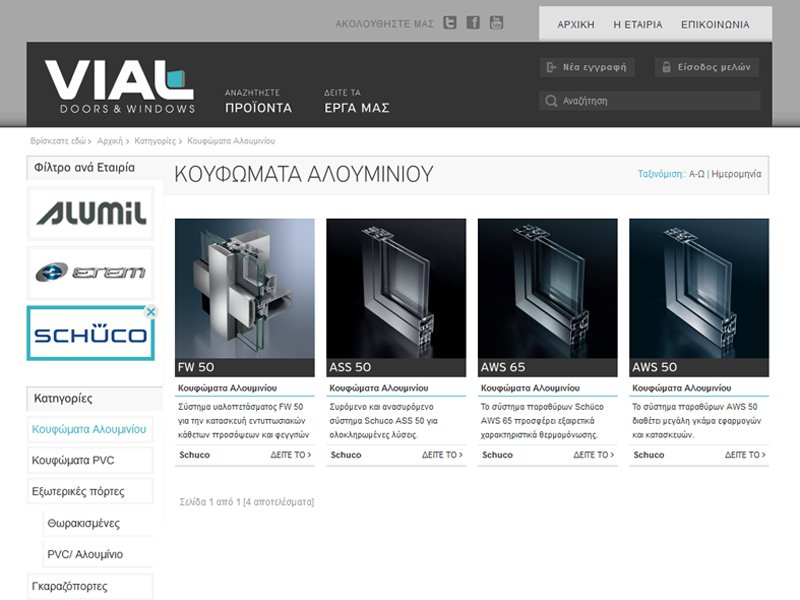Select Εξωτερικές πόρτες sidebar category
Image resolution: width=800 pixels, height=600 pixels.
pos(89,491)
